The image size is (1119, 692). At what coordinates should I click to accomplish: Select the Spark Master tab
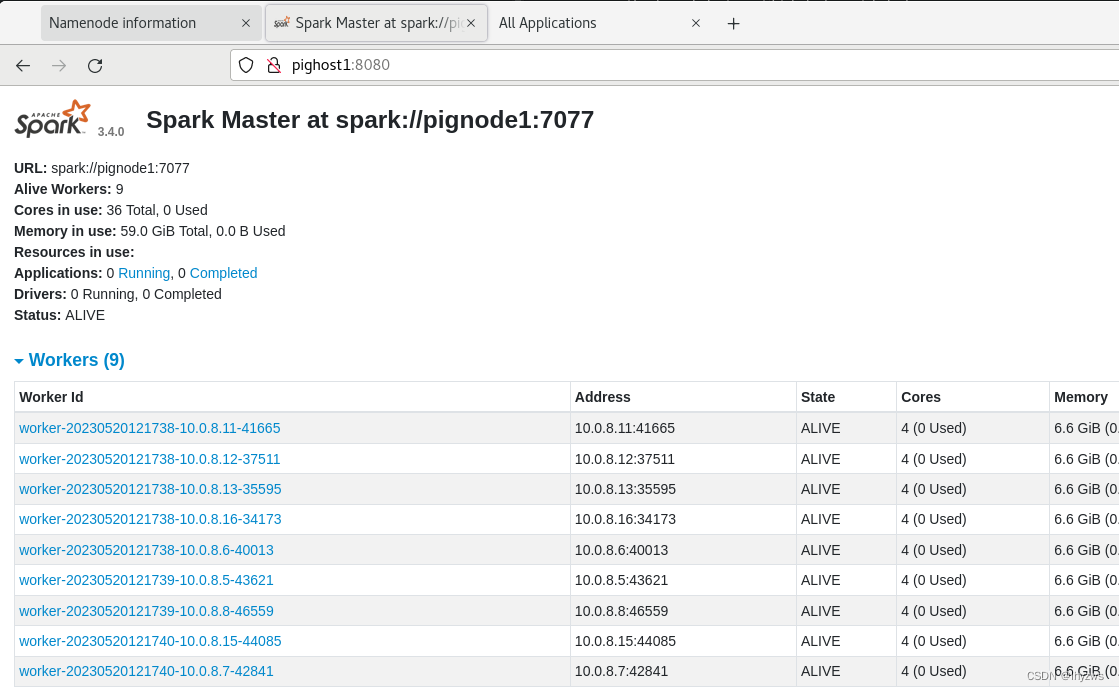click(375, 23)
